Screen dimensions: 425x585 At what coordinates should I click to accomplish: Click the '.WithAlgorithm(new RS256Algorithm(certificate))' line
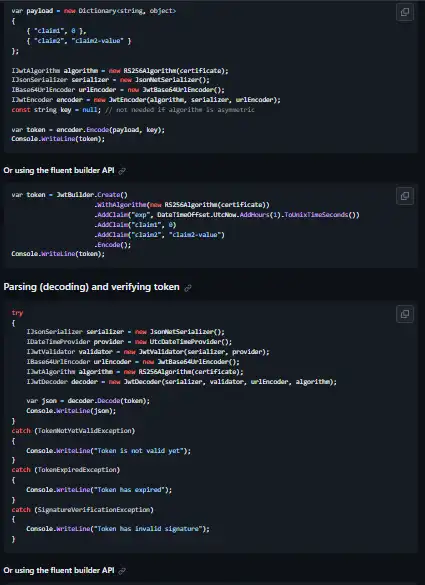point(182,205)
